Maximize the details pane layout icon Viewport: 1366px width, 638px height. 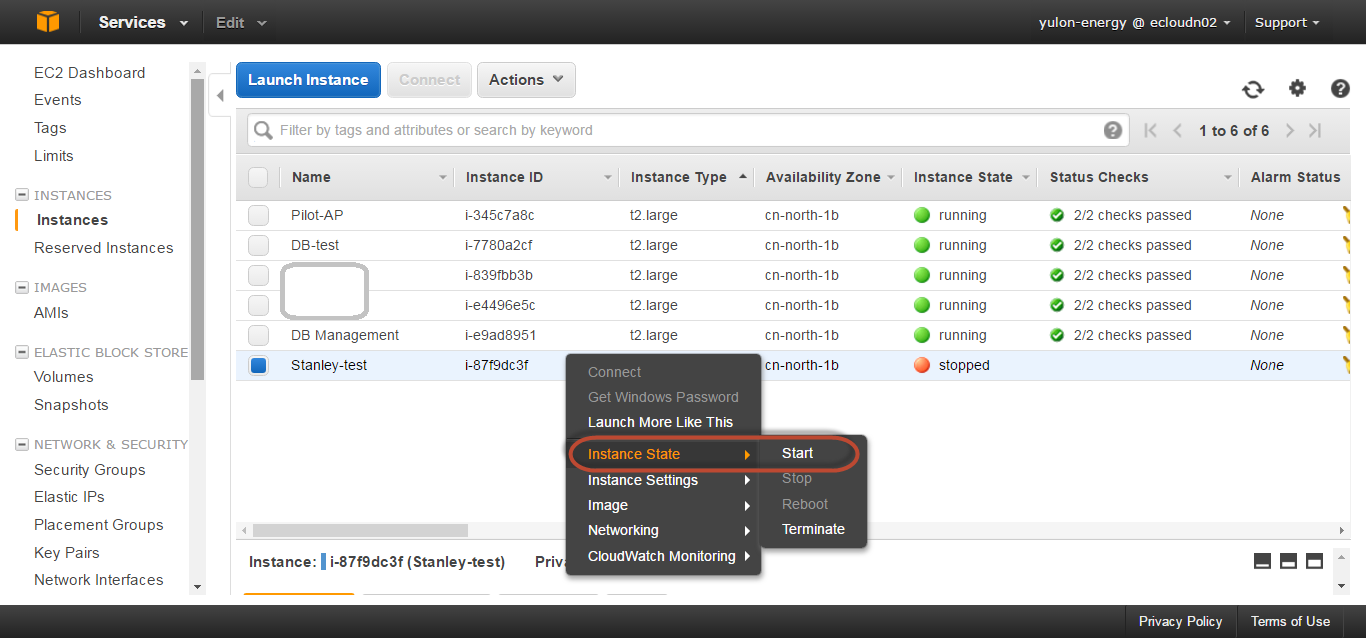(1314, 561)
